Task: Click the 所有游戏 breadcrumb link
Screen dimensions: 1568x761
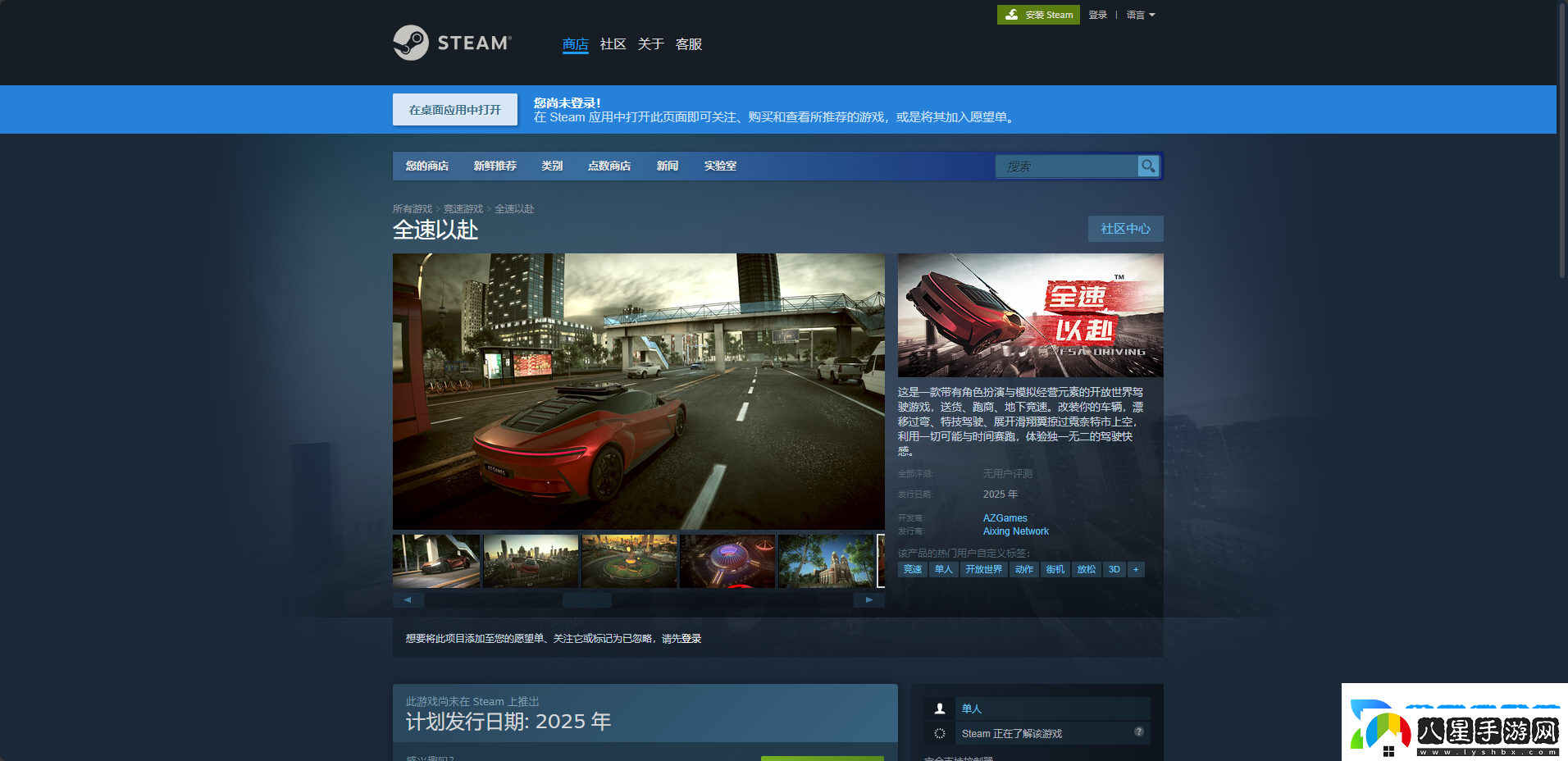Action: 412,209
